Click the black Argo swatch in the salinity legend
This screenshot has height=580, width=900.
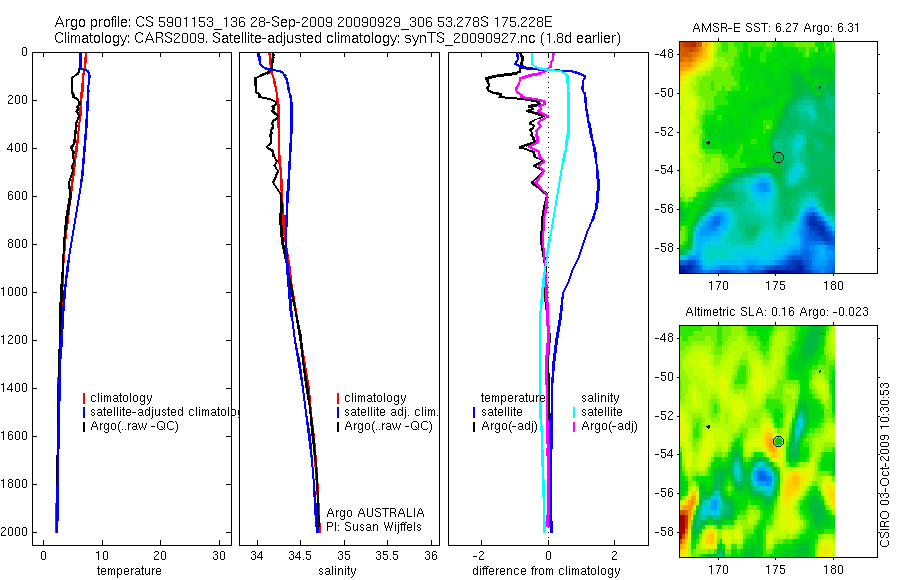338,427
